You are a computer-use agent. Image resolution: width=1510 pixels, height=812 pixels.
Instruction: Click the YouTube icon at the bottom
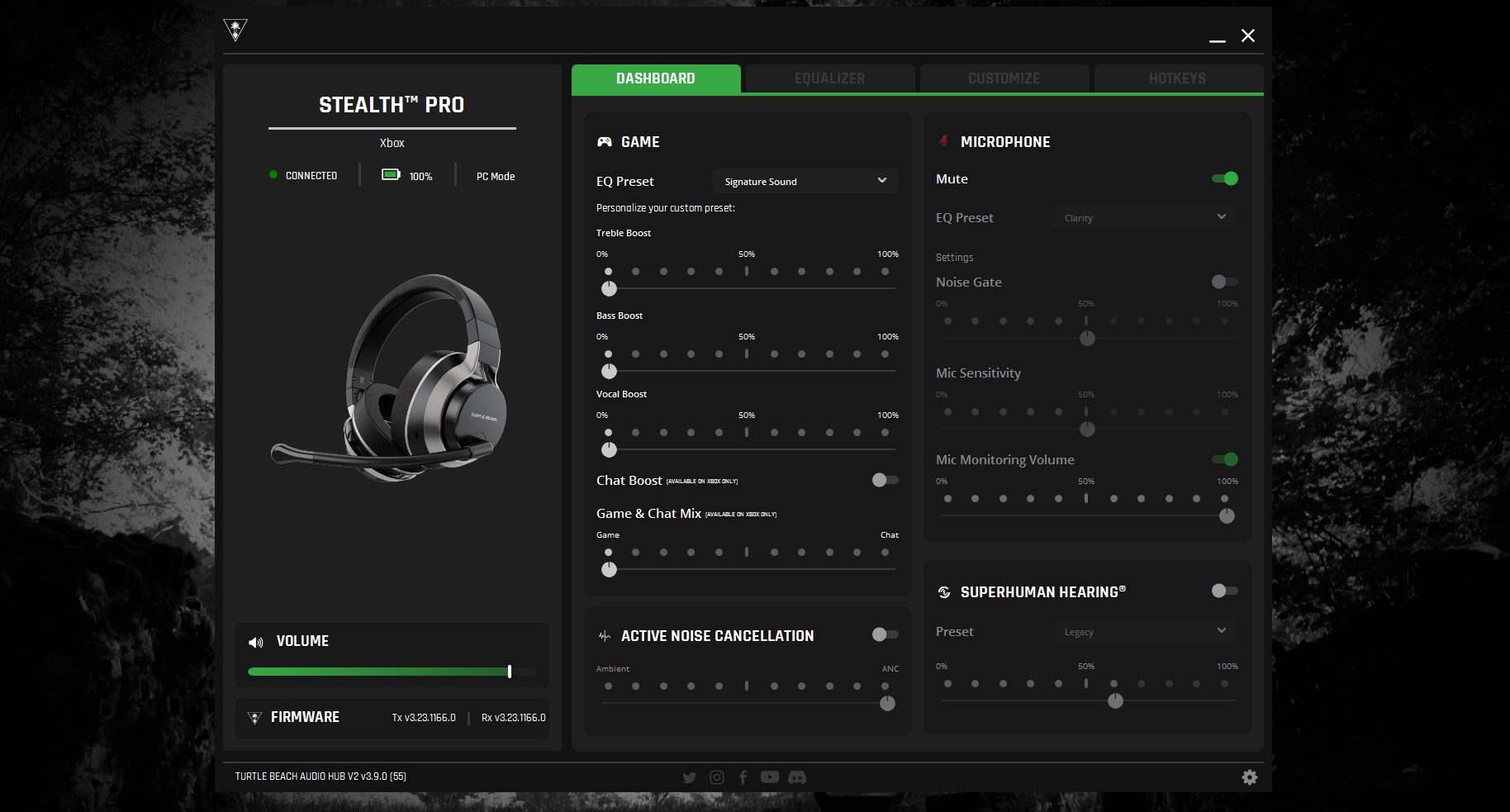tap(770, 777)
